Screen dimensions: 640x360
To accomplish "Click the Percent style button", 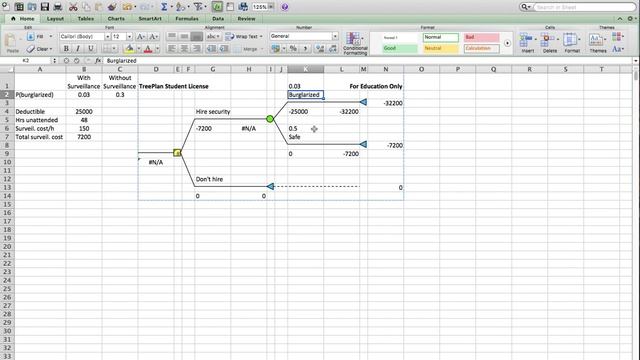I will click(293, 49).
